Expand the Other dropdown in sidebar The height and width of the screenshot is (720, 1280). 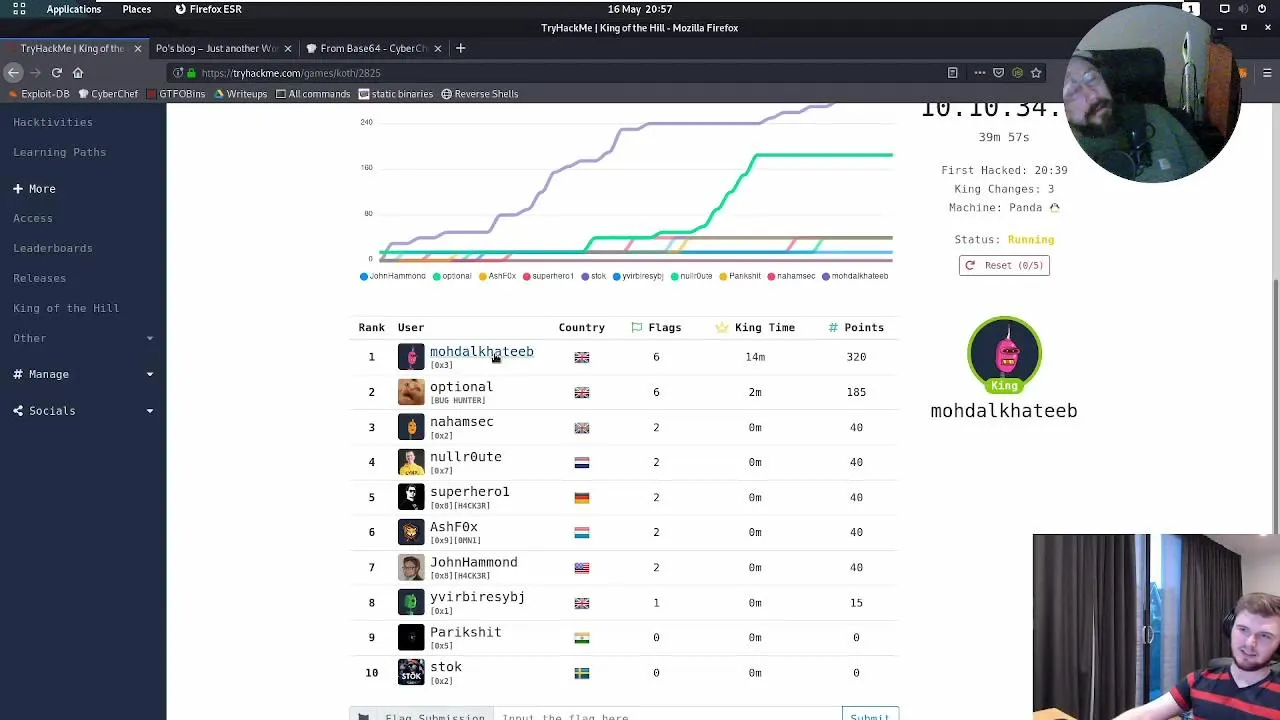(x=83, y=338)
